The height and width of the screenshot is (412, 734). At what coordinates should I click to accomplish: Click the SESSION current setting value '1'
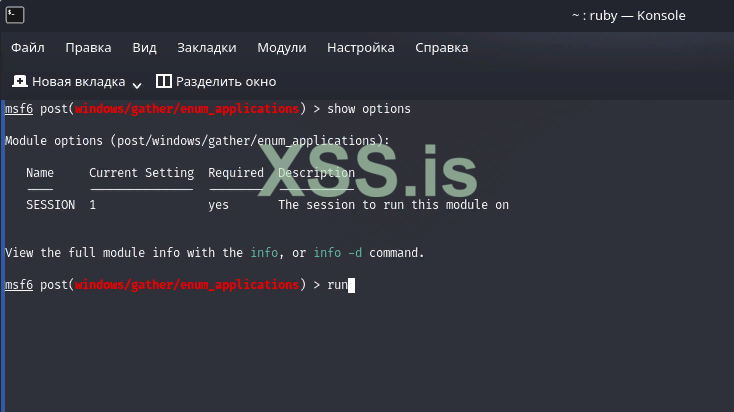point(93,205)
